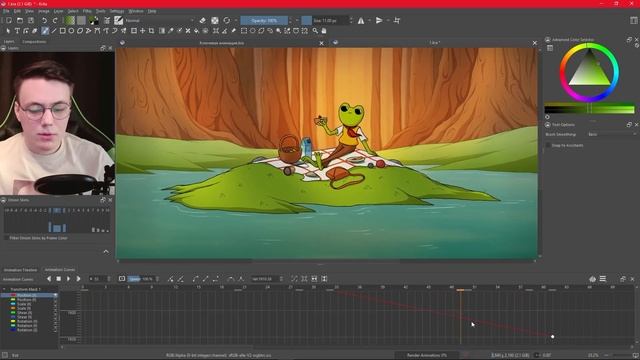Viewport: 640px width, 360px height.
Task: Select the Color Sampler eyedropper tool
Action: pyautogui.click(x=171, y=31)
